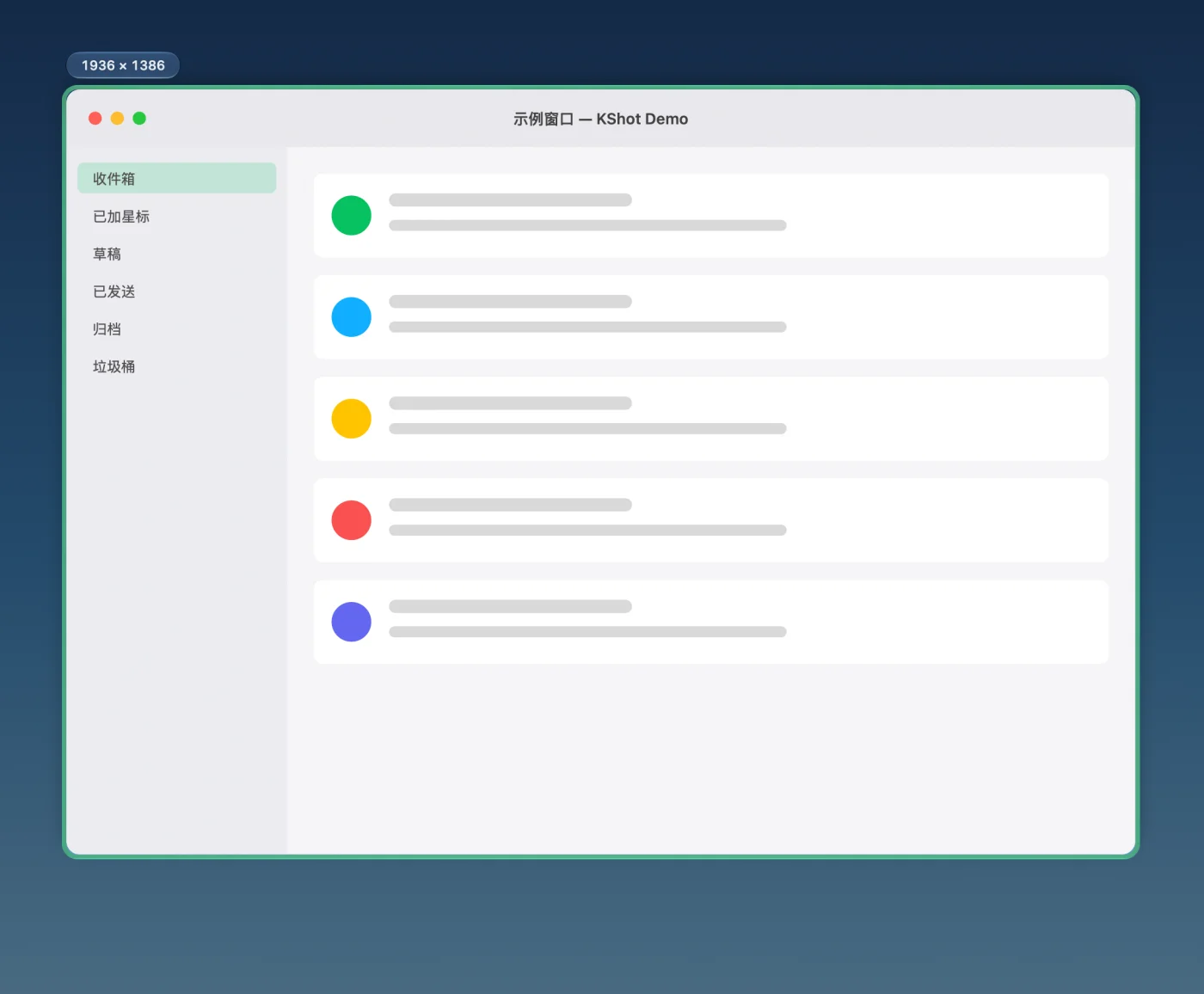The image size is (1204, 994).
Task: Click the 示例窗口 — KShot Demo title
Action: coord(600,119)
